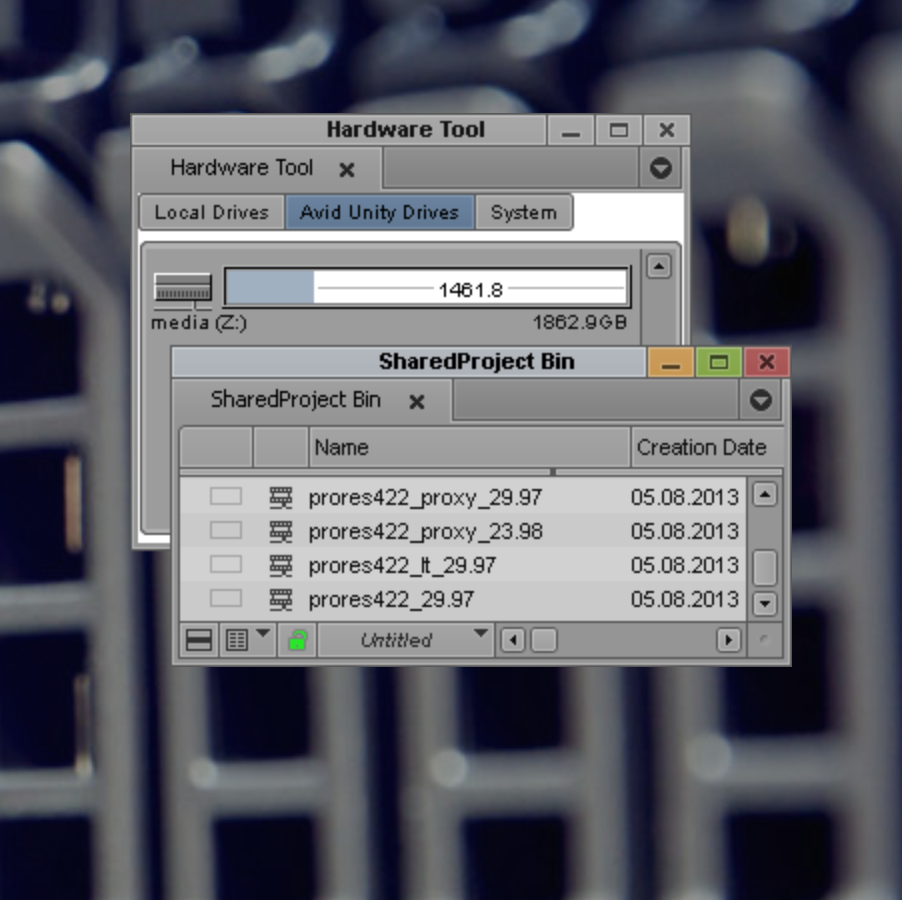The image size is (902, 900).
Task: Switch bin display with the dual-pane icon
Action: (197, 639)
